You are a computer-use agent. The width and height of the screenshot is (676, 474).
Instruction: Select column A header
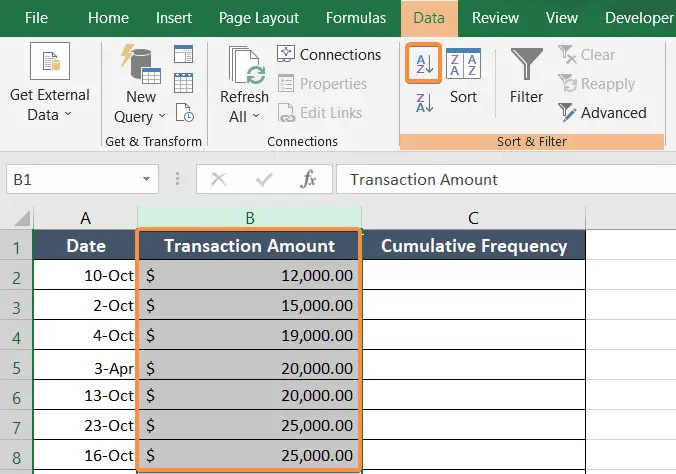coord(85,218)
